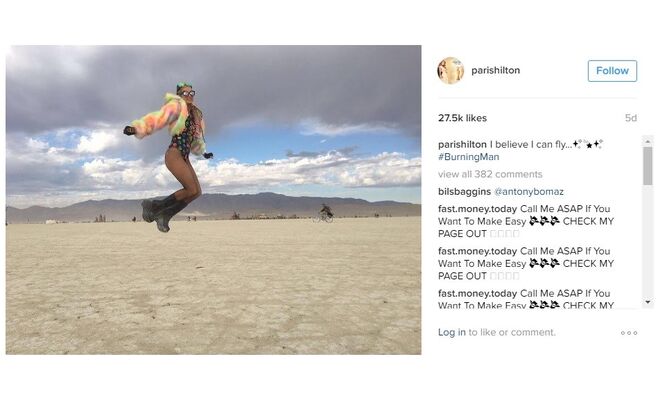Expand view all 382 comments
Image resolution: width=660 pixels, height=411 pixels.
pyautogui.click(x=490, y=174)
